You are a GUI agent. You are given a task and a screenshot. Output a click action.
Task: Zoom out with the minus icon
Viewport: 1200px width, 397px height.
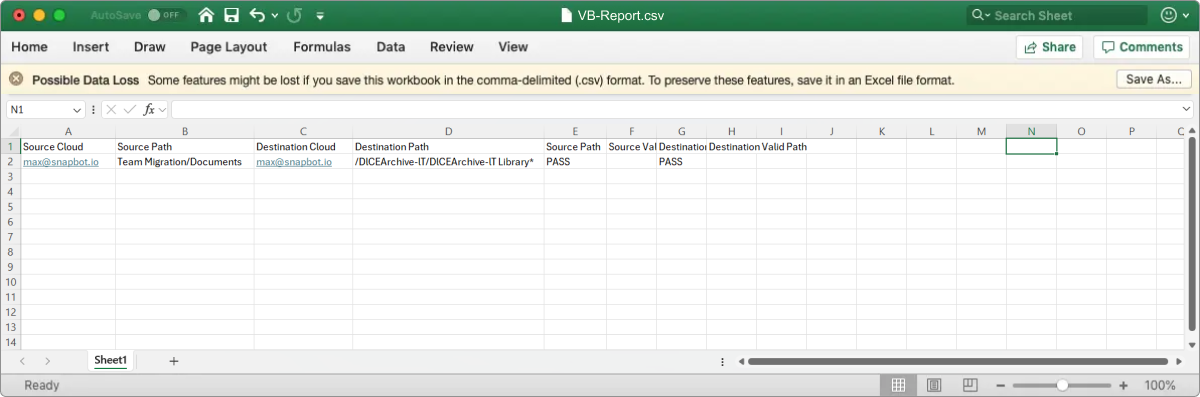[1000, 385]
